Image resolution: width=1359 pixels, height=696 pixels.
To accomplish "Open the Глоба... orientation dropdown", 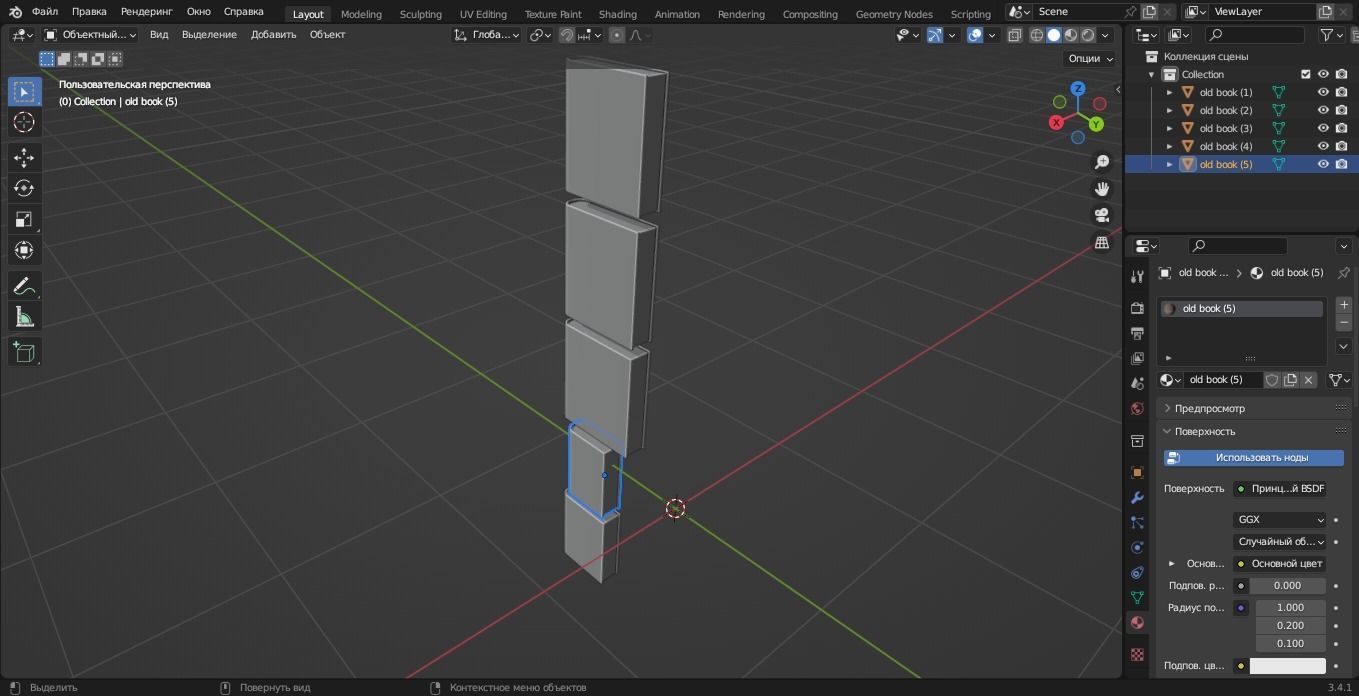I will pos(487,35).
